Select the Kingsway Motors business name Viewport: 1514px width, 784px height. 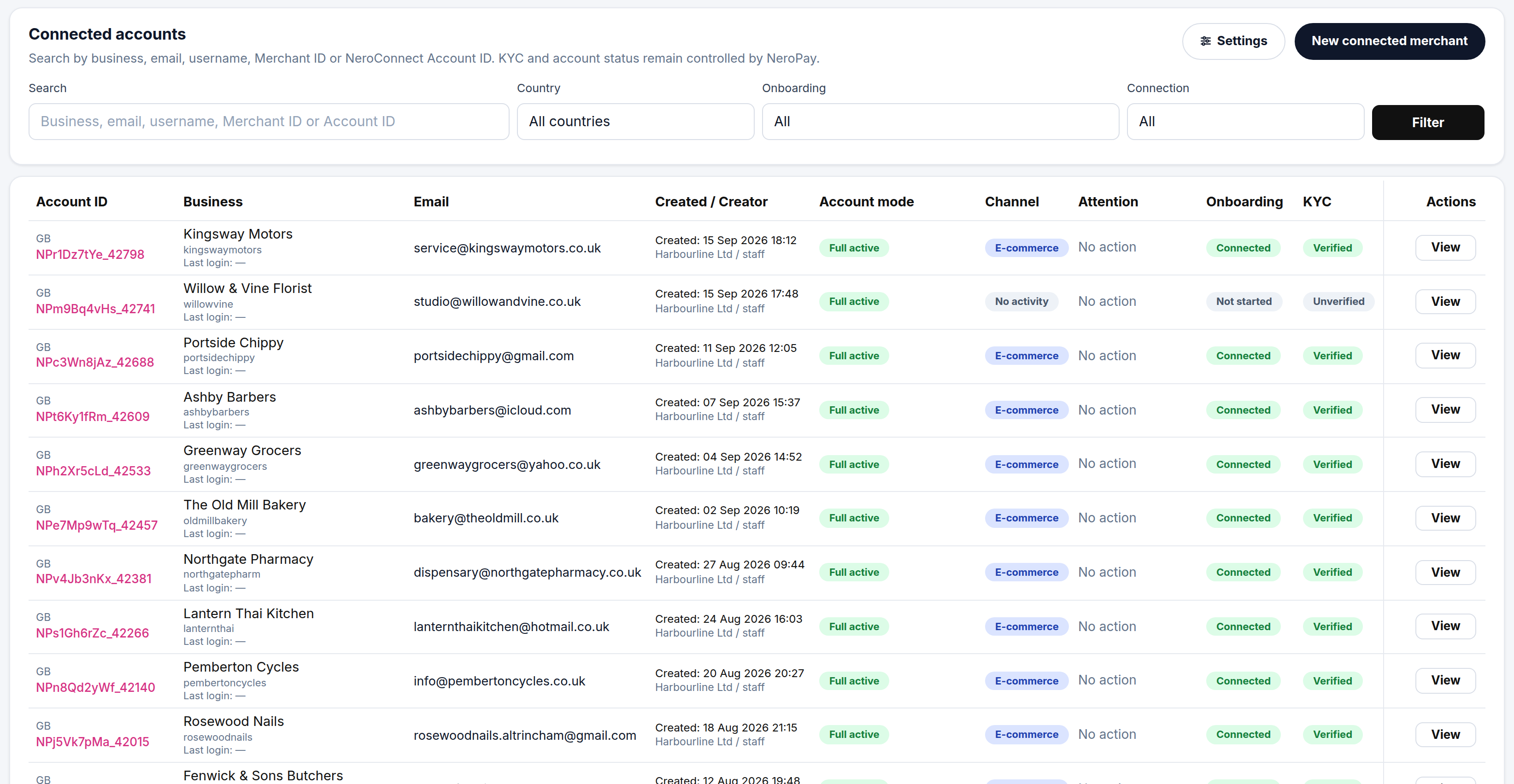click(237, 234)
